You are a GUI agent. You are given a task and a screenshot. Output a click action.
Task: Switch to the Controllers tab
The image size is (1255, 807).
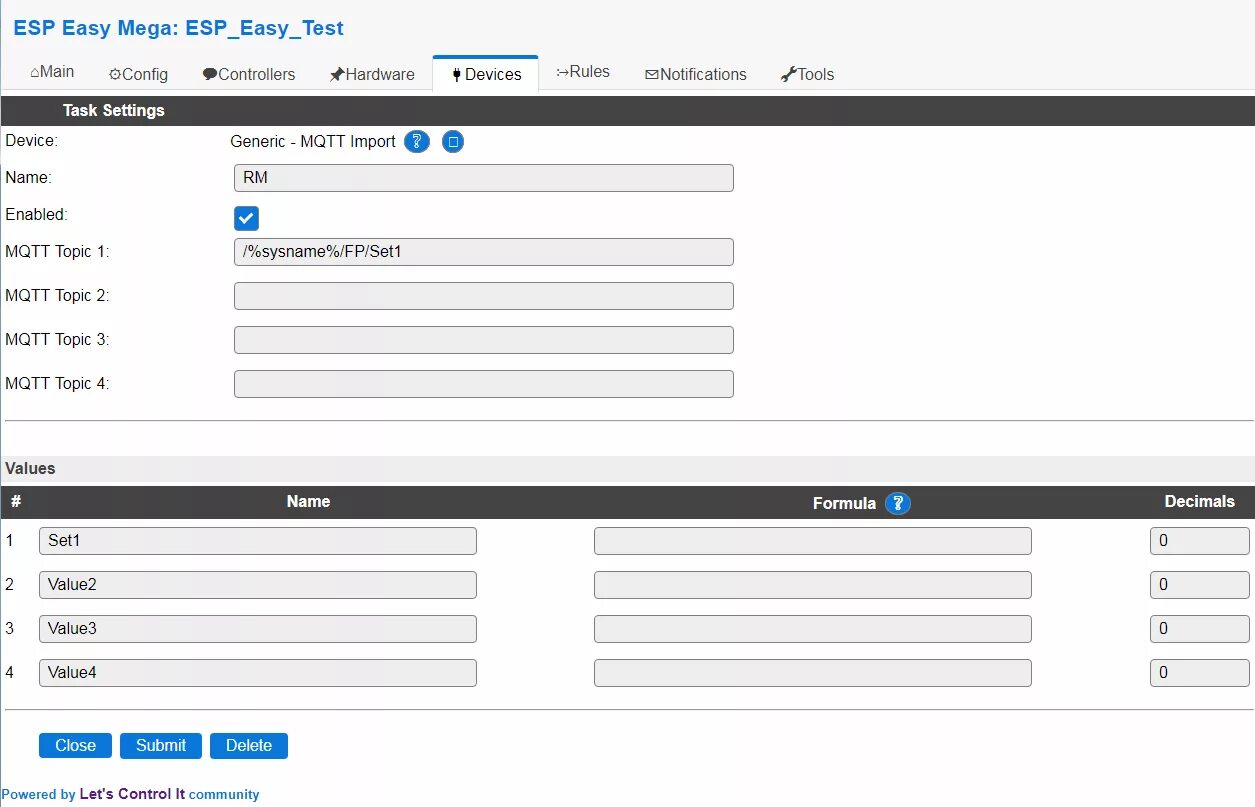click(x=249, y=74)
